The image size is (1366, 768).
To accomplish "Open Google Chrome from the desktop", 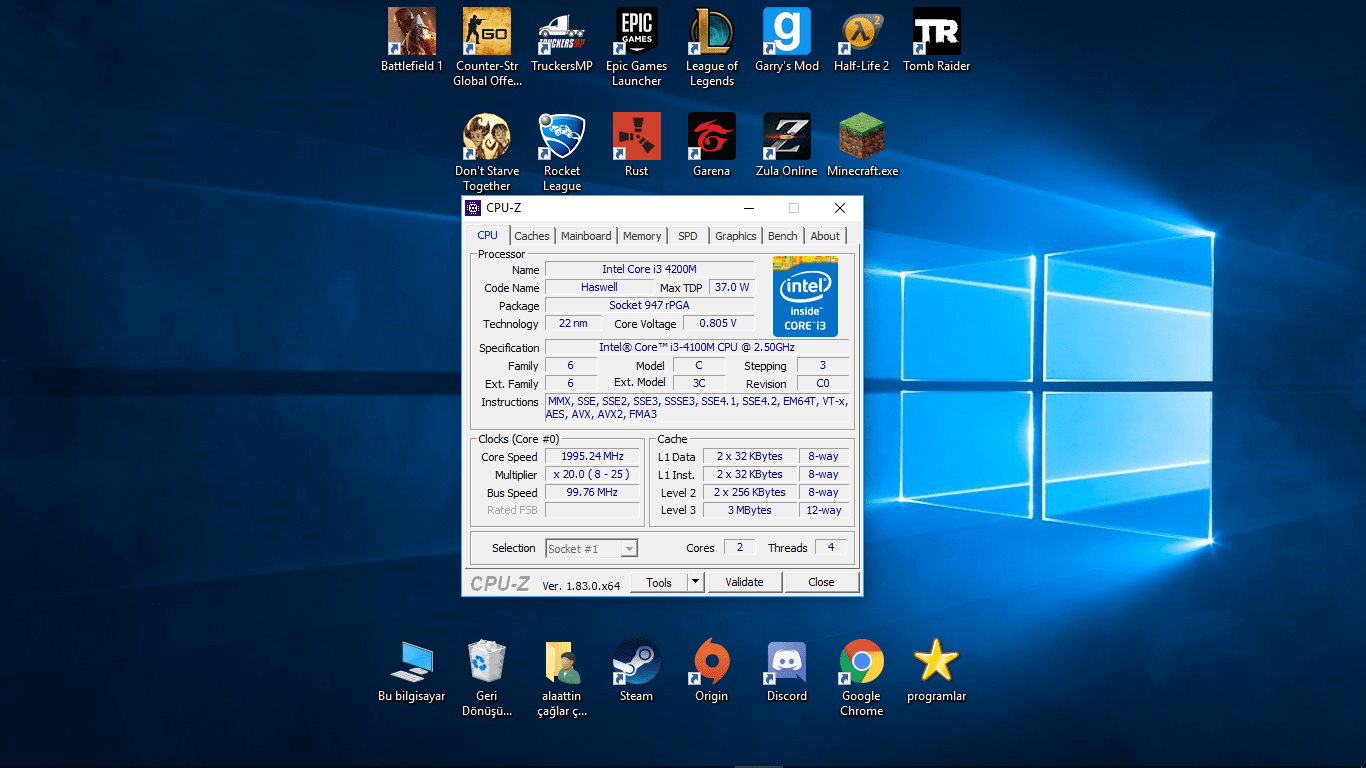I will click(861, 662).
